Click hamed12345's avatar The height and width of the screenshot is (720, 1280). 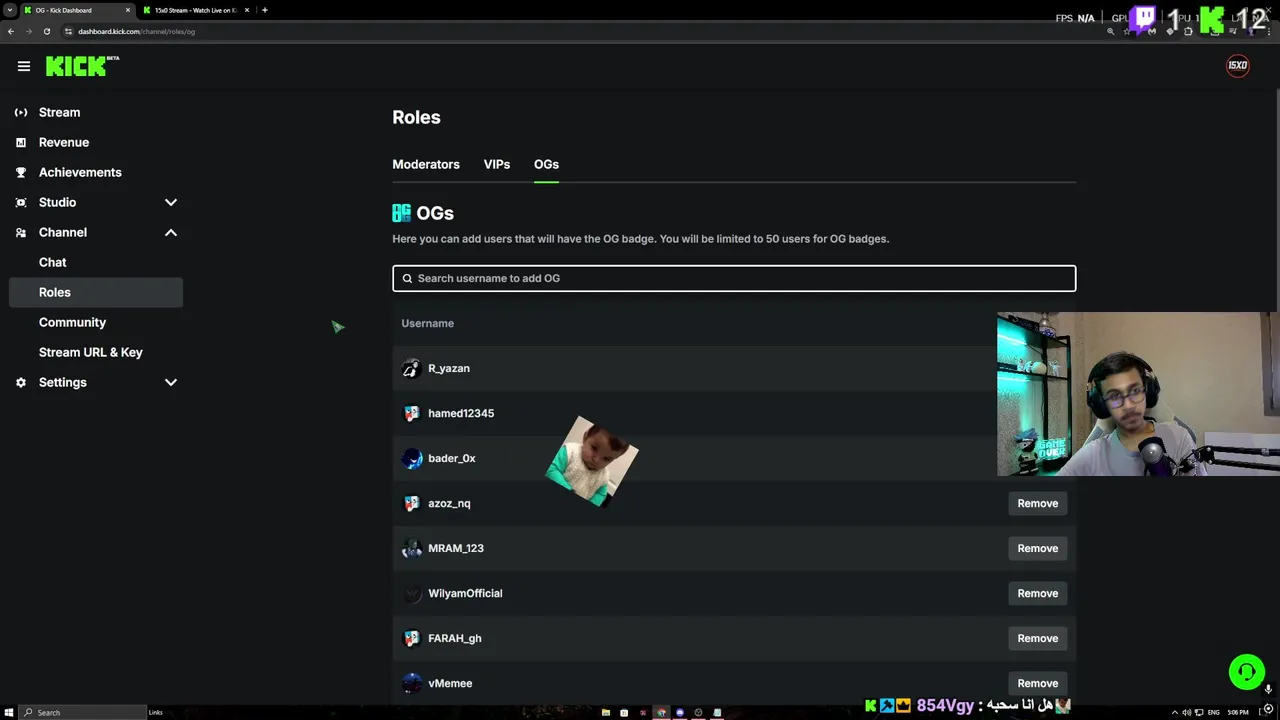tap(411, 413)
